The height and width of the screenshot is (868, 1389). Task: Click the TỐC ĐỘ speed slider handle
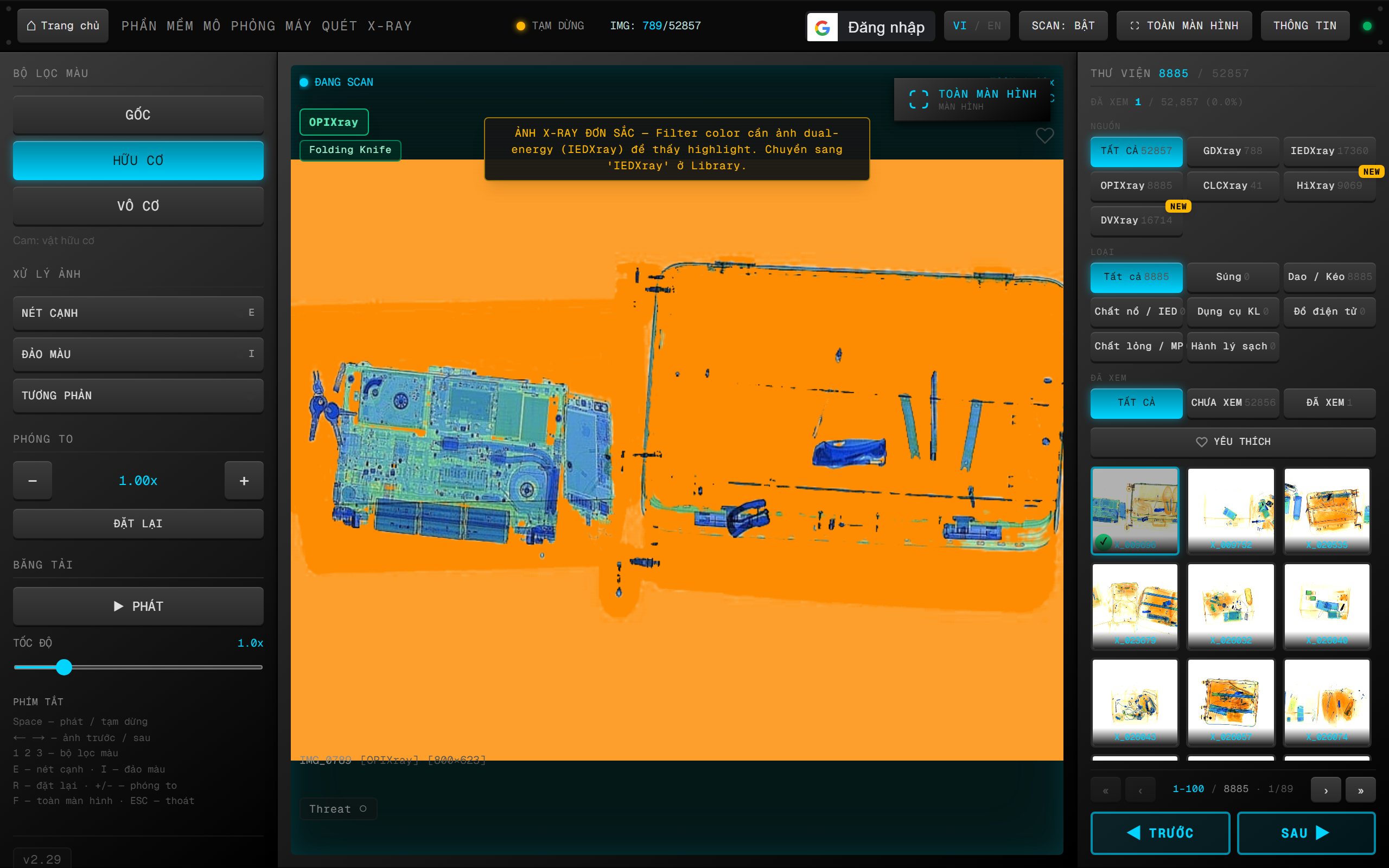pos(64,667)
